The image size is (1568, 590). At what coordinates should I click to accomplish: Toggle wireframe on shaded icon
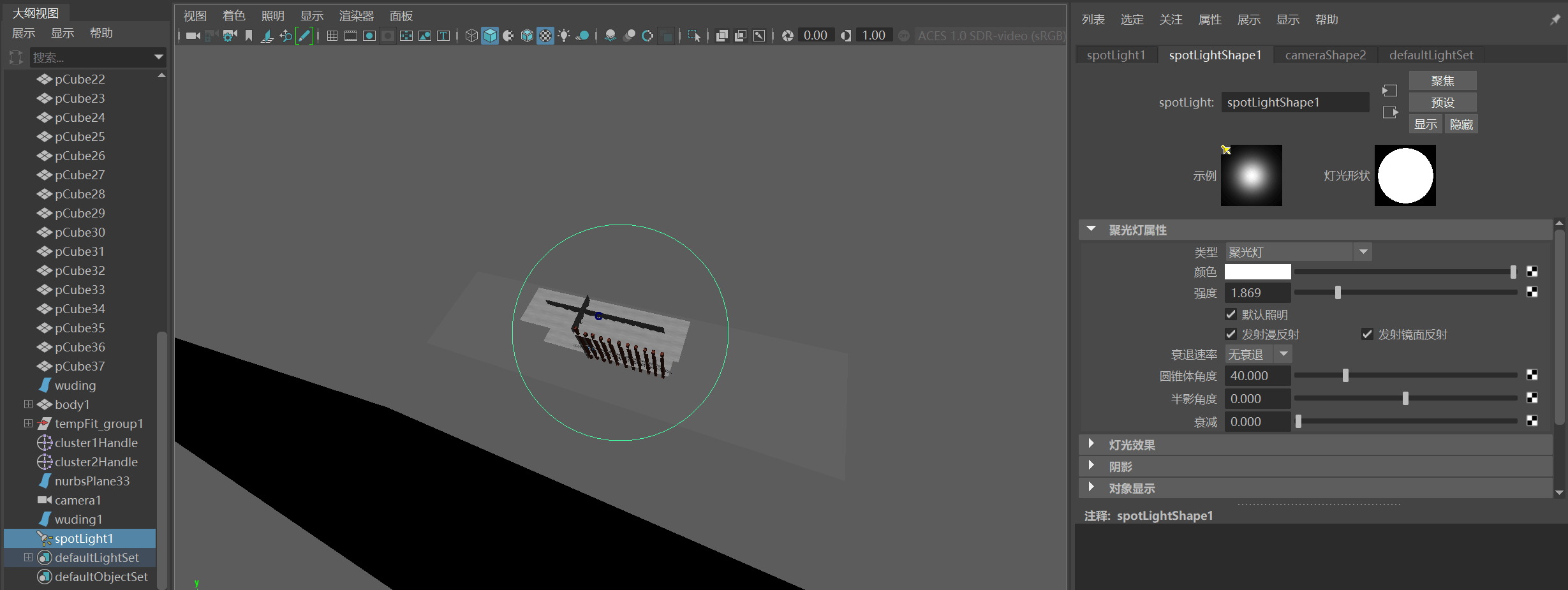[x=527, y=36]
